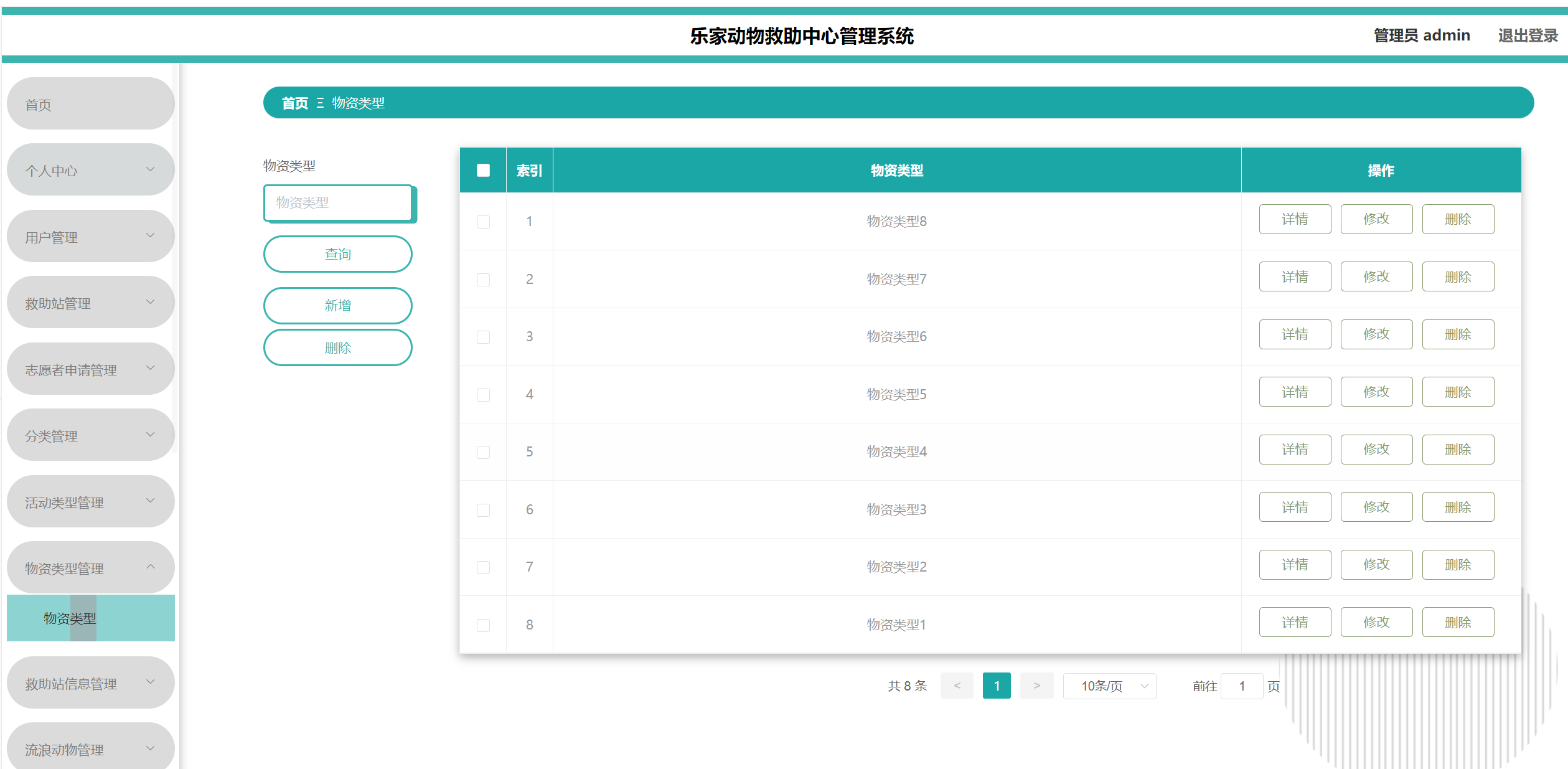Viewport: 1568px width, 769px height.
Task: Go to 首页 in the sidebar
Action: pyautogui.click(x=90, y=104)
